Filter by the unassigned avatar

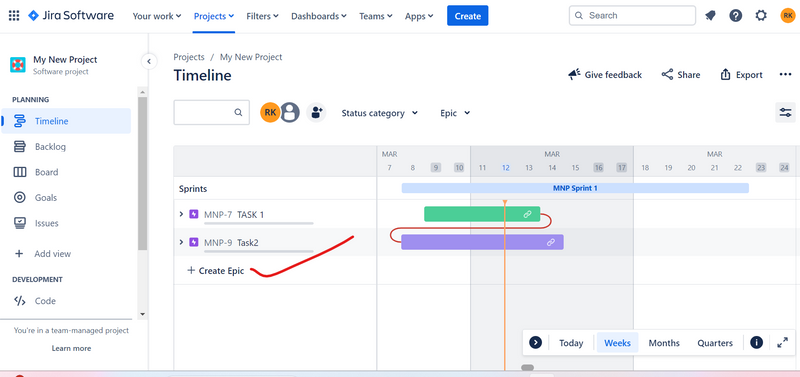(290, 113)
